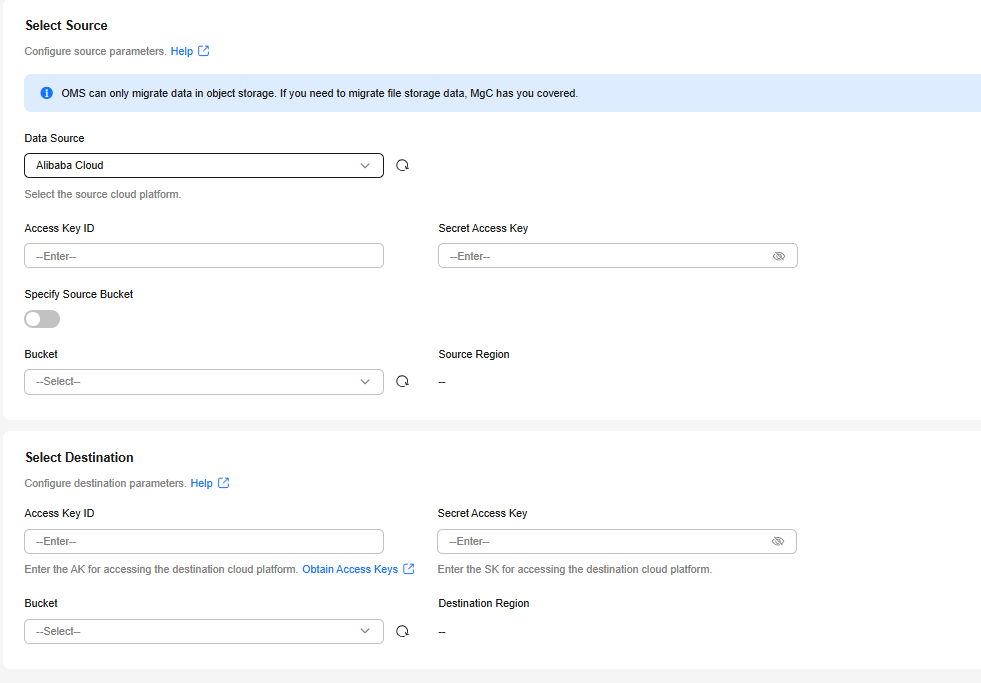Refresh the Data Source list
The image size is (981, 683).
402,165
